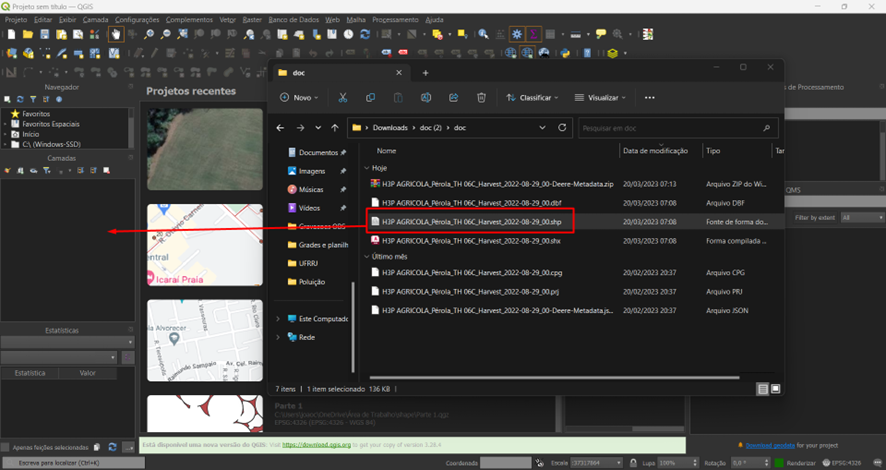
Task: Open the download.qgis.org link
Action: pos(316,445)
